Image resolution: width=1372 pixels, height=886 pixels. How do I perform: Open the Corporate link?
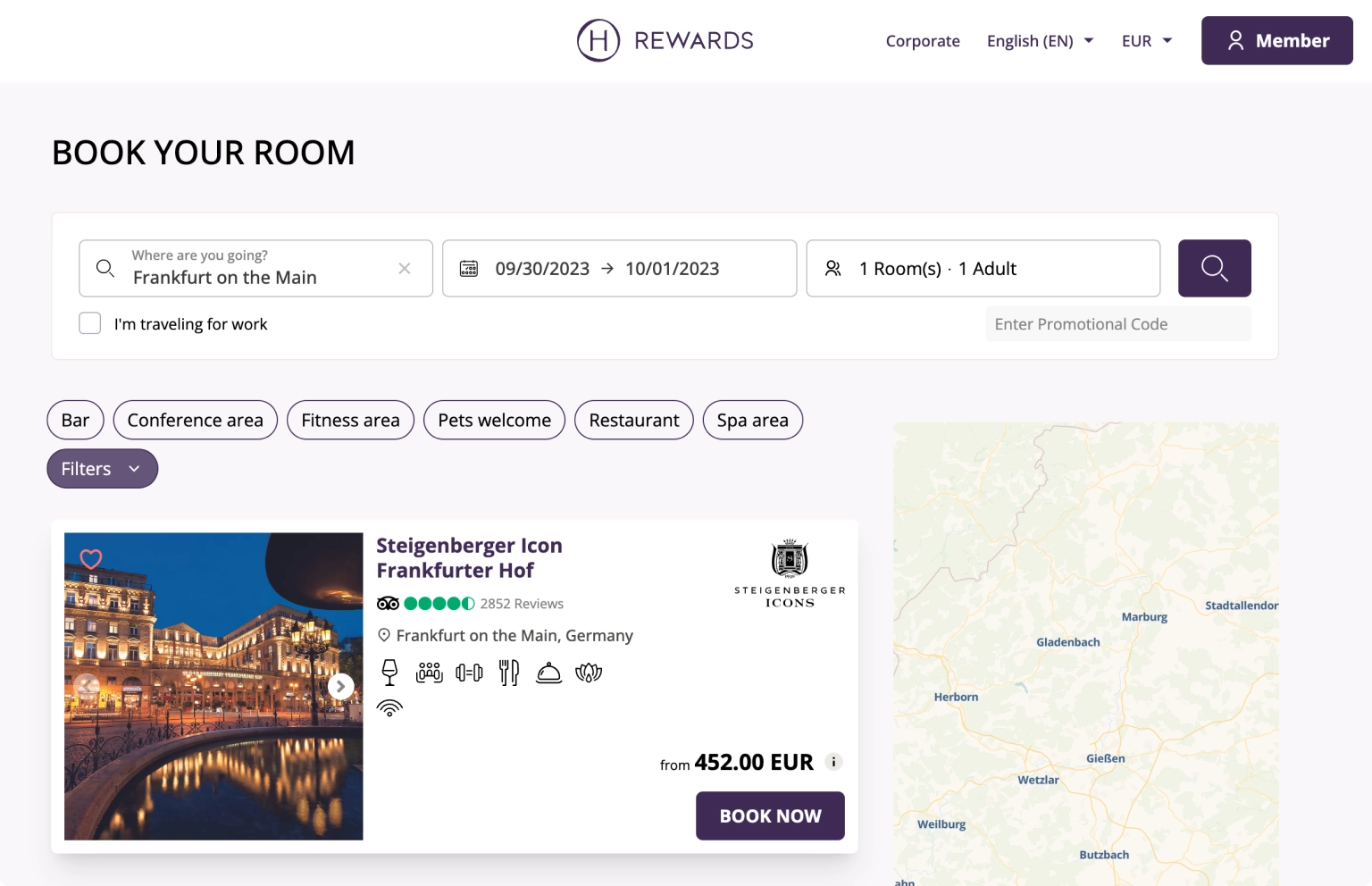tap(923, 41)
